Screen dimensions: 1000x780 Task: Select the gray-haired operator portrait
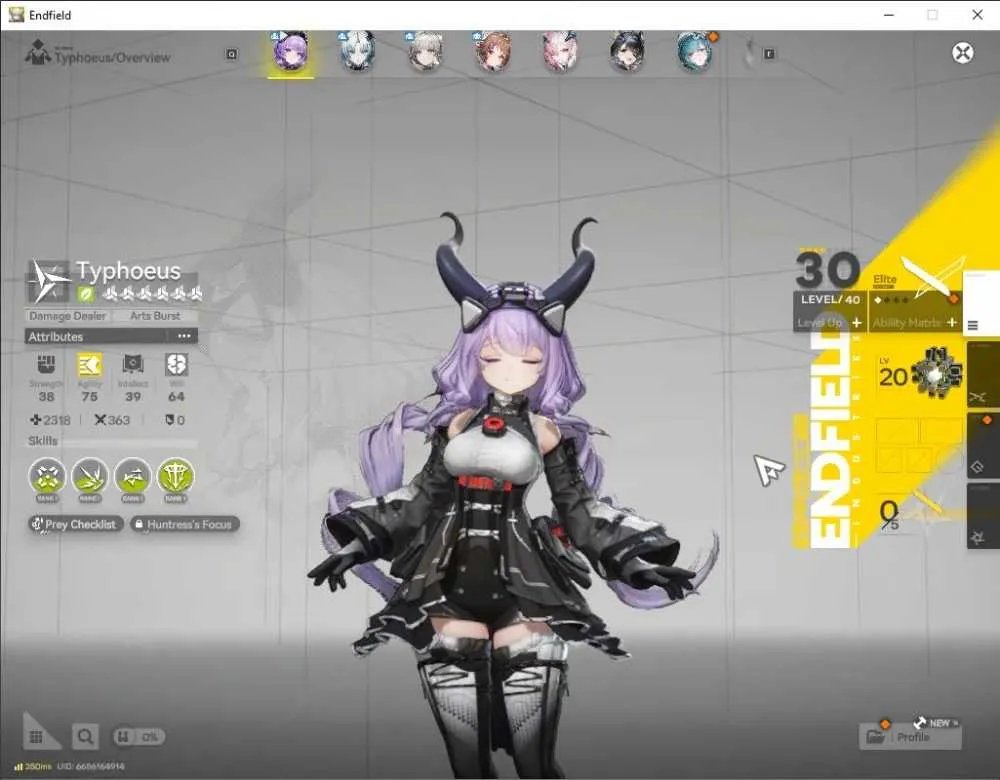(425, 51)
